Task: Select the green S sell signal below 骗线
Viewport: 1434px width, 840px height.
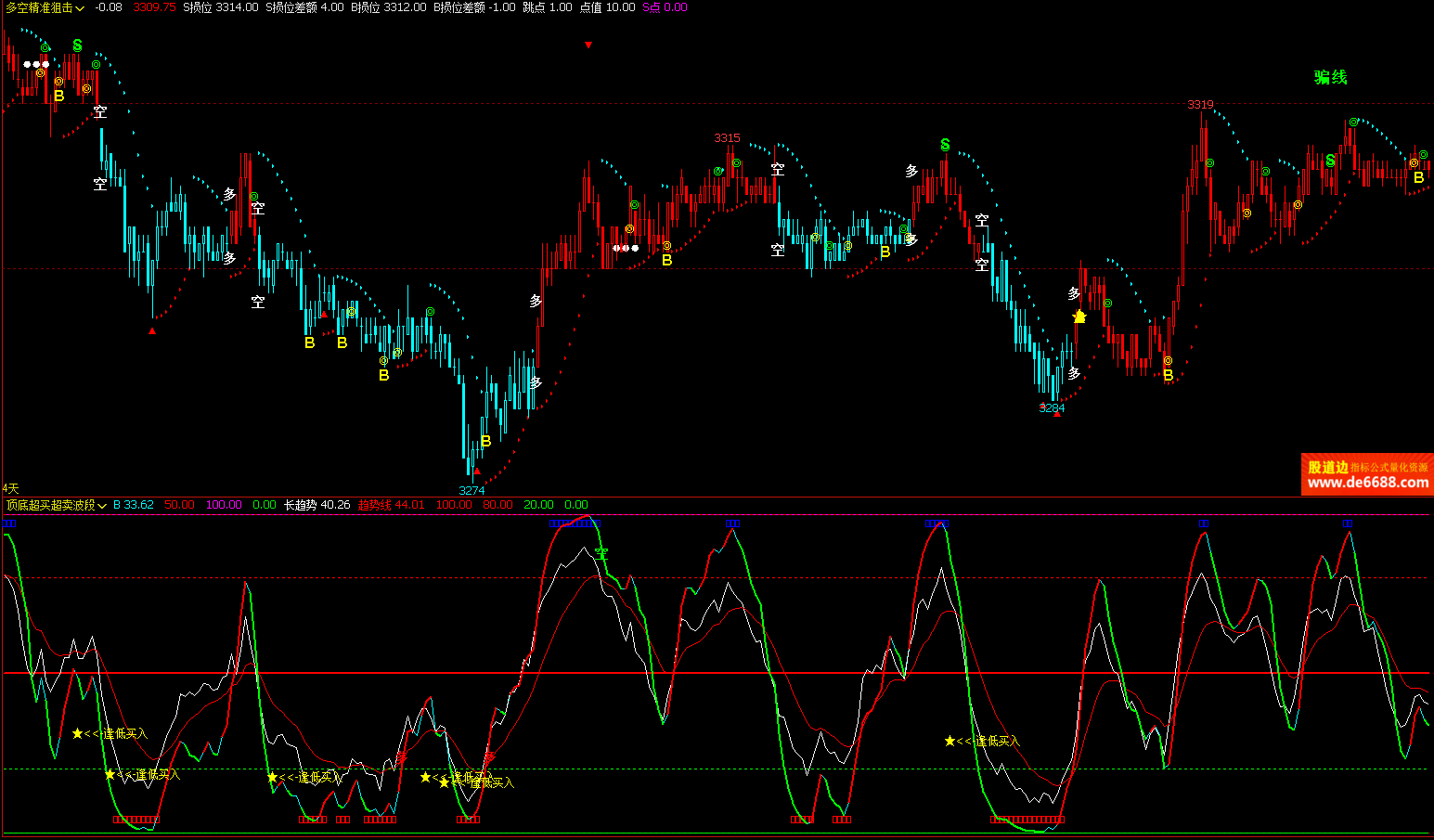Action: (x=1330, y=161)
